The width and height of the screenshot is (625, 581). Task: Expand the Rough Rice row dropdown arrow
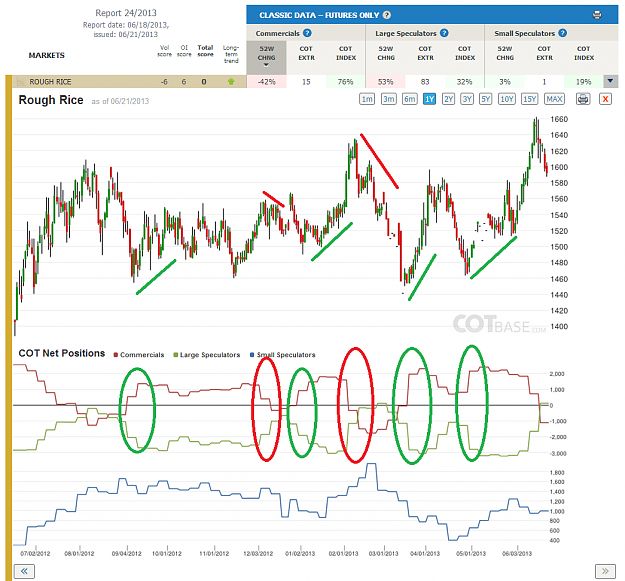pos(610,81)
